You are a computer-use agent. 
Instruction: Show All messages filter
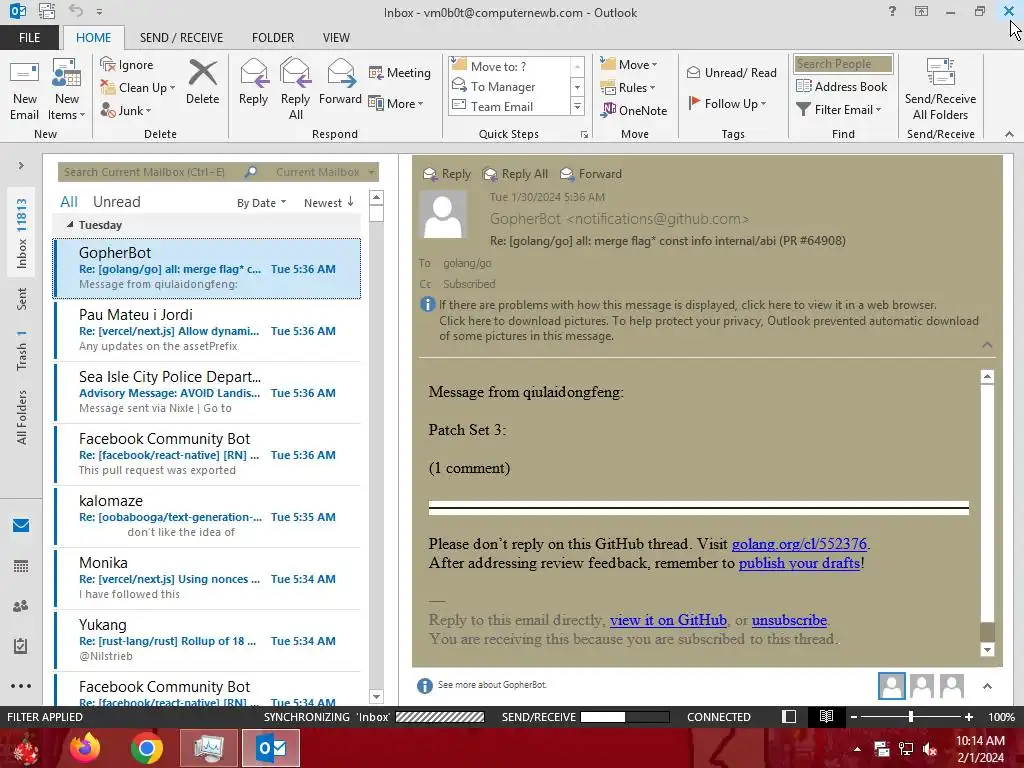[x=69, y=202]
